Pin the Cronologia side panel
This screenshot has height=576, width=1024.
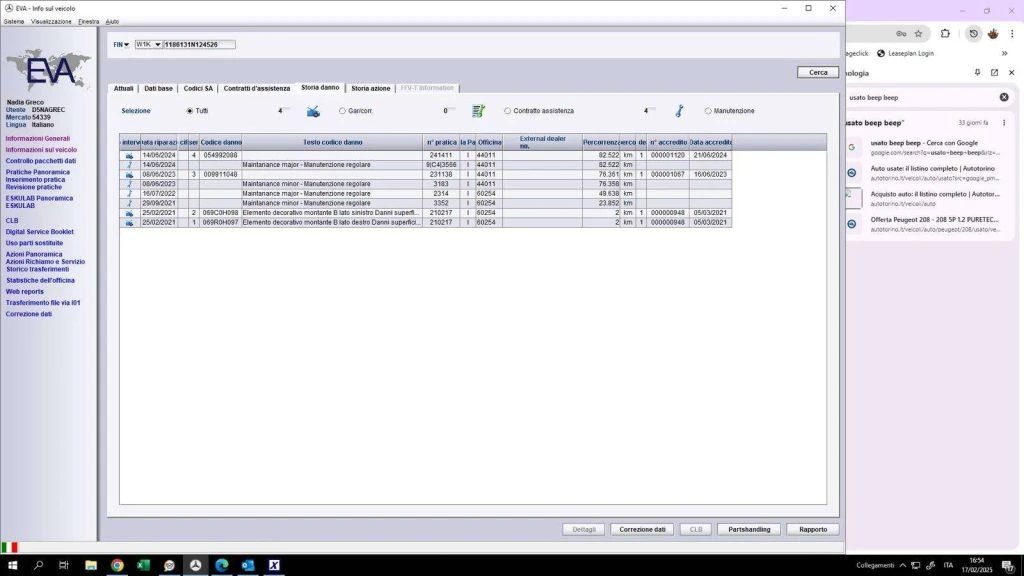coord(977,72)
